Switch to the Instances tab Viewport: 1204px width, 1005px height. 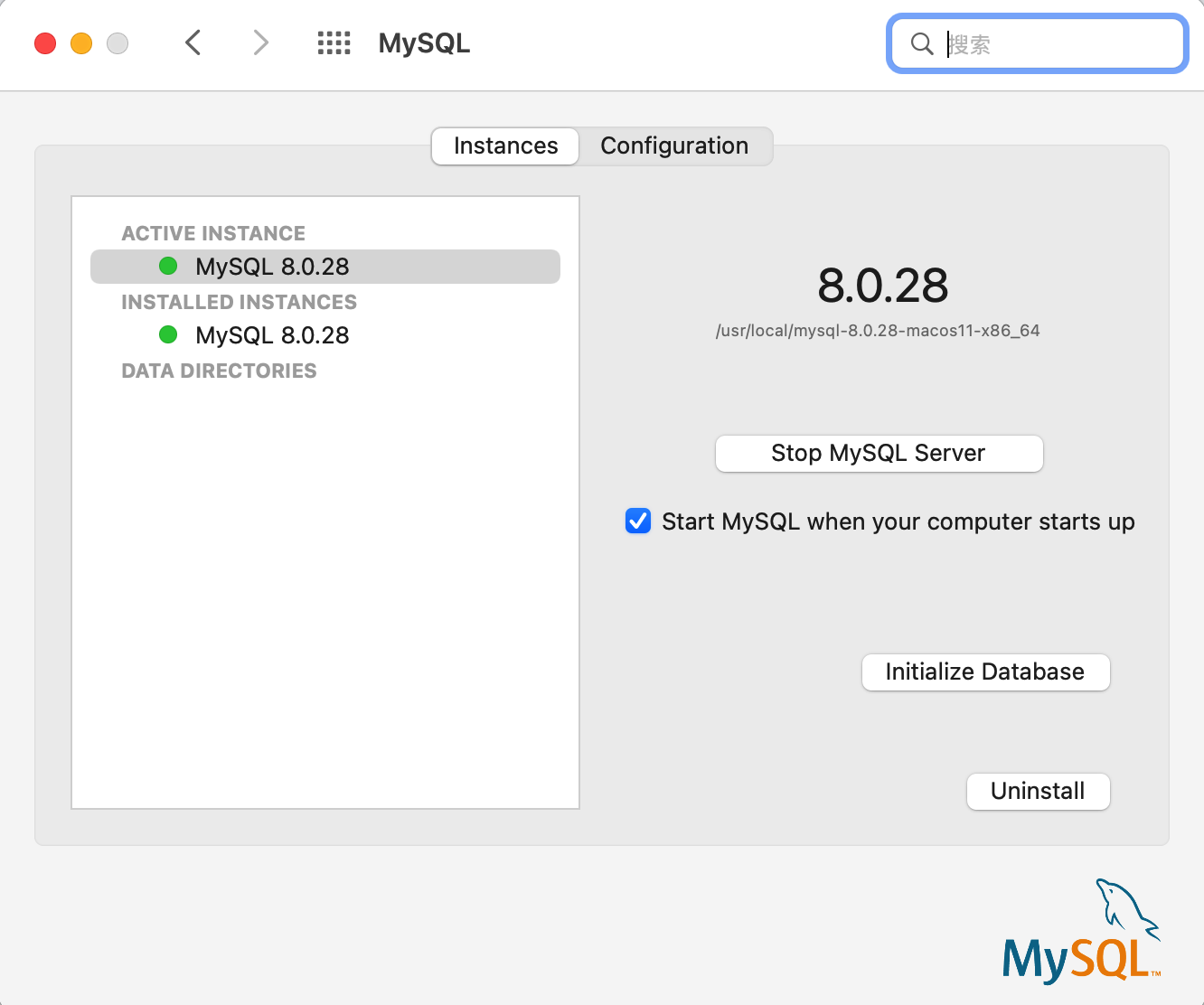pyautogui.click(x=505, y=146)
